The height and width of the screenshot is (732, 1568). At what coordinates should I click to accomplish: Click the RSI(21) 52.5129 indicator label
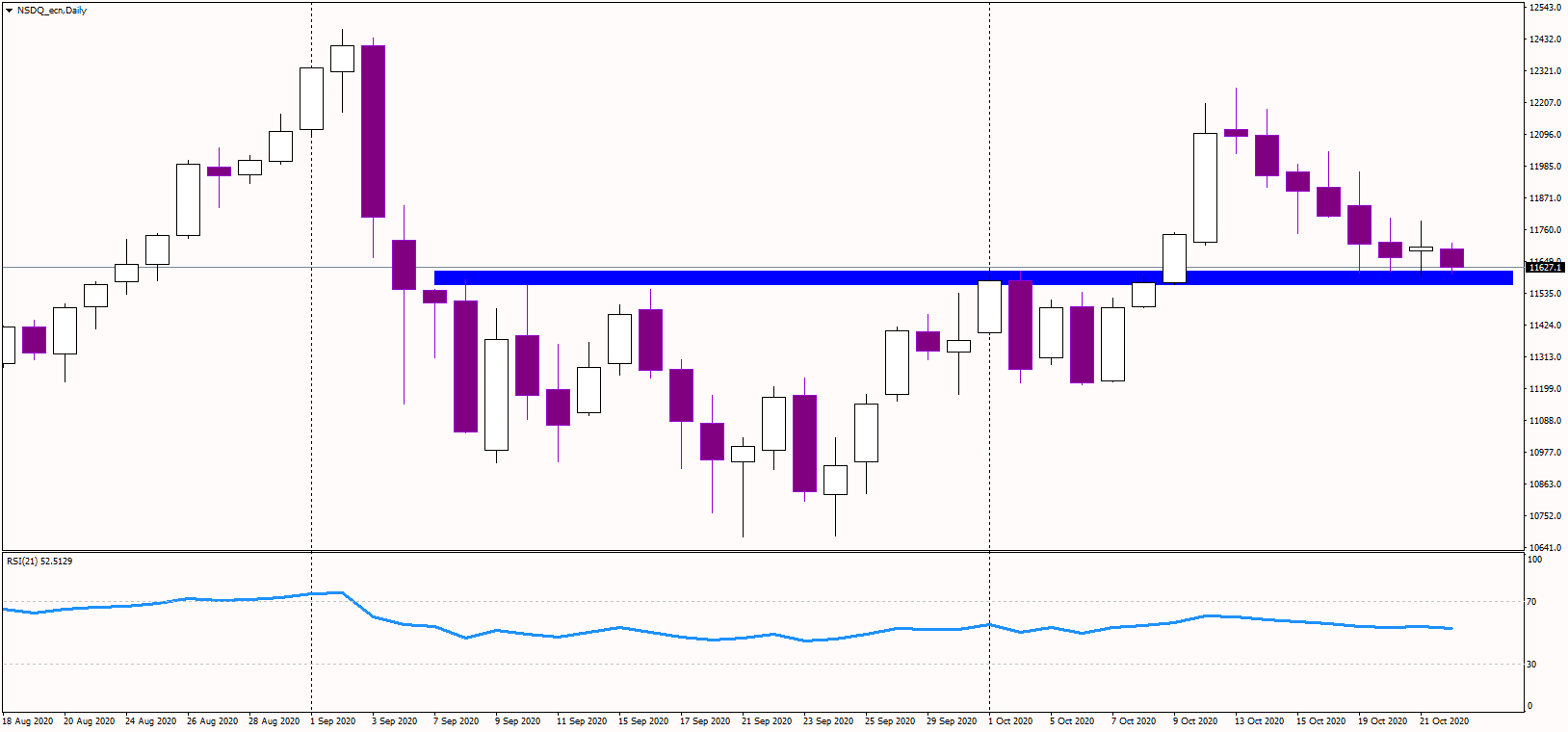pyautogui.click(x=39, y=561)
